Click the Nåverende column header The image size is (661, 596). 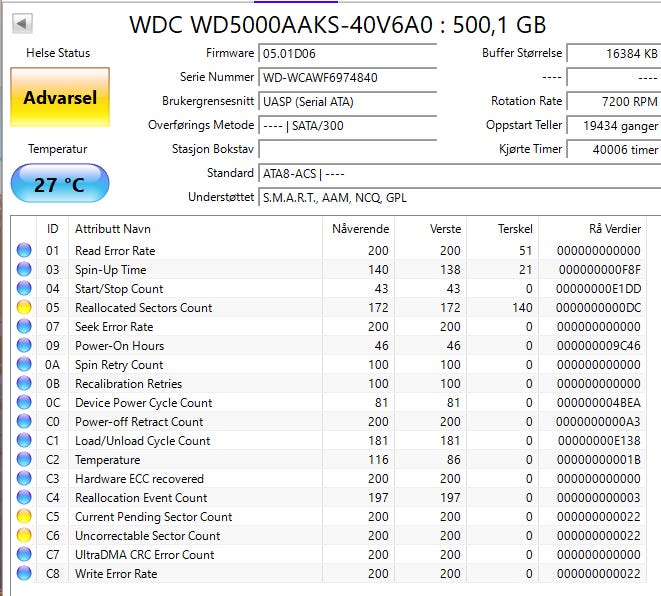point(359,229)
